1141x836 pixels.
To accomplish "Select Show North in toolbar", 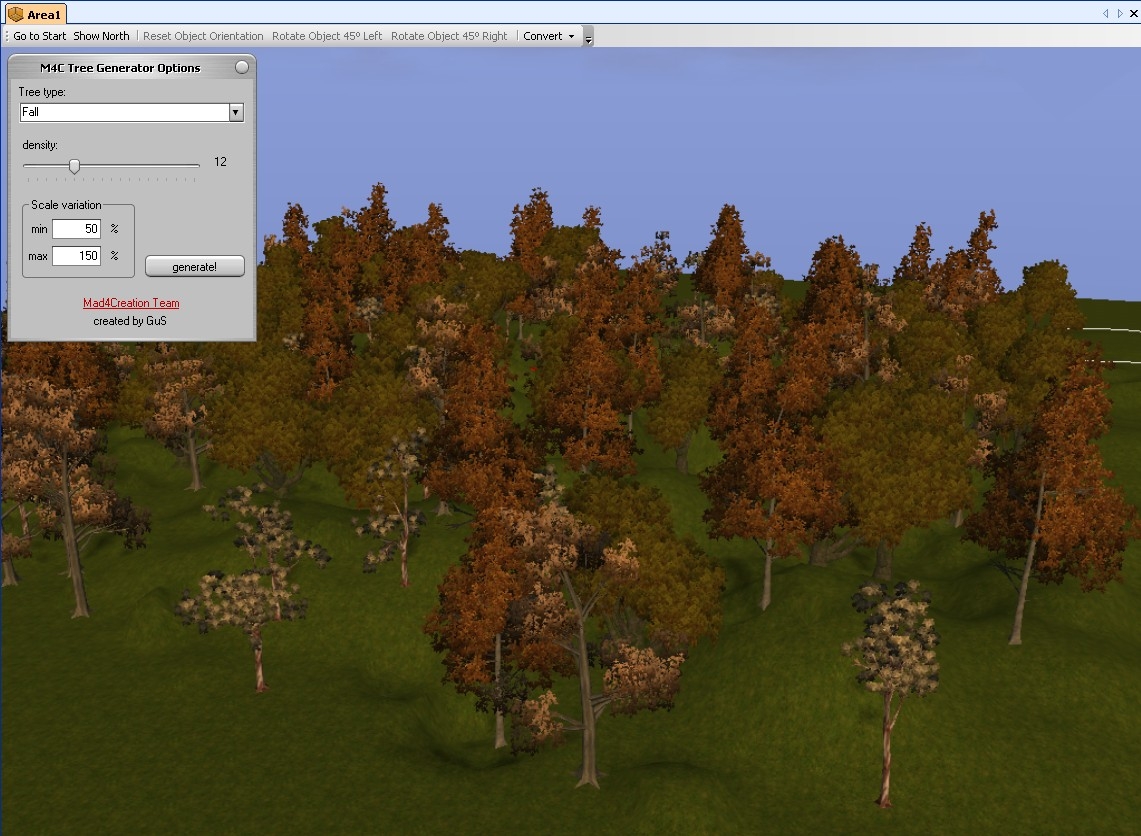I will [101, 36].
